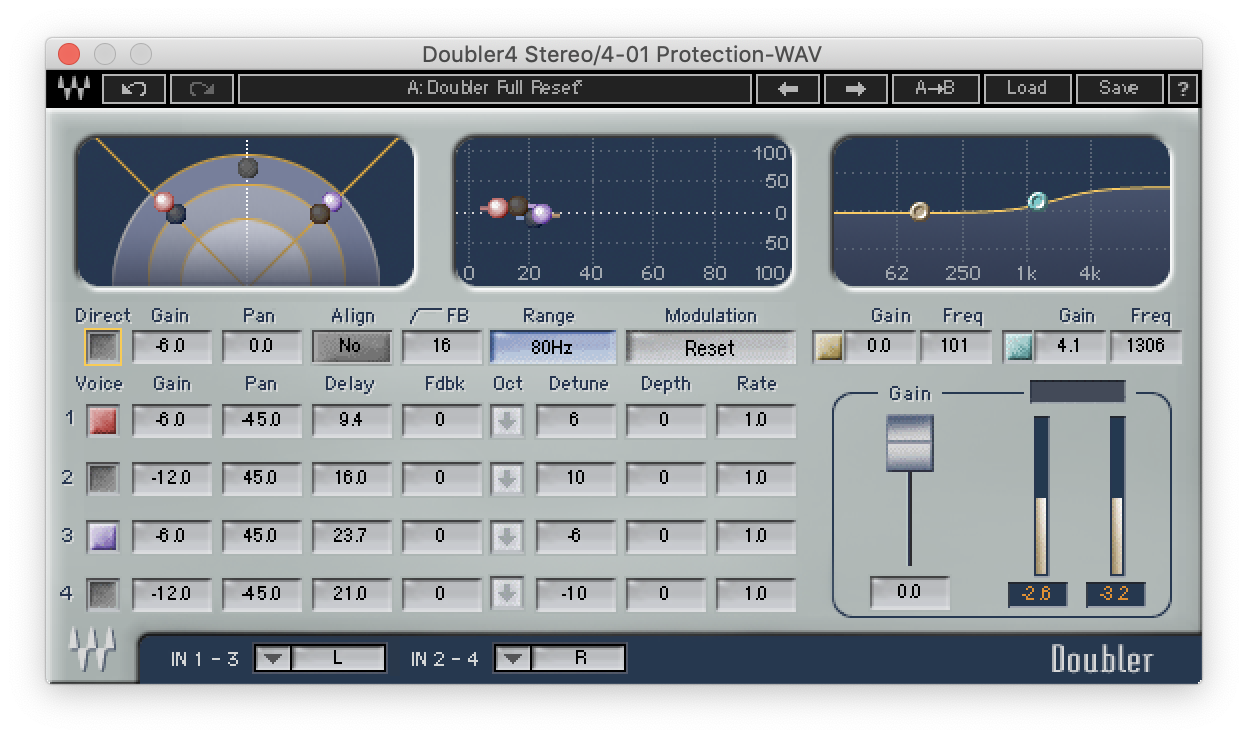
Task: Select the red voice 1 ball in the pan display
Action: [164, 202]
